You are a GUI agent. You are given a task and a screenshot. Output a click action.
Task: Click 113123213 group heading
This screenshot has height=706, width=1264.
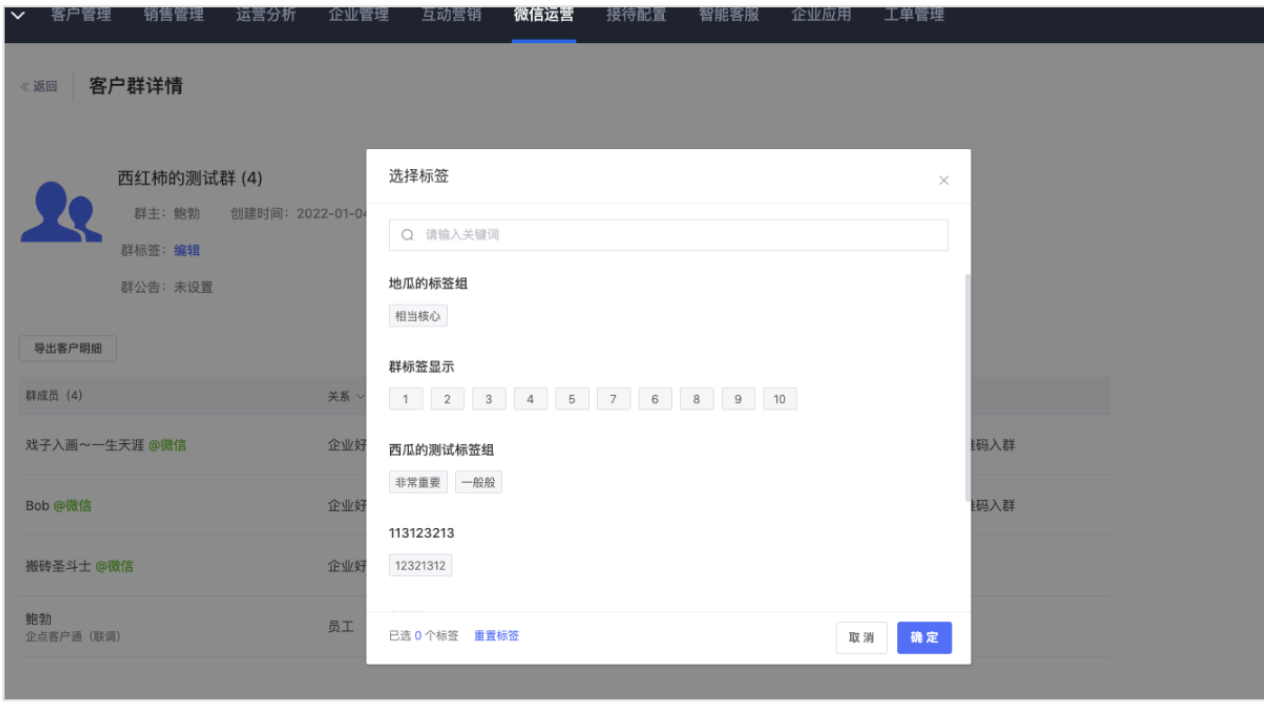(421, 533)
